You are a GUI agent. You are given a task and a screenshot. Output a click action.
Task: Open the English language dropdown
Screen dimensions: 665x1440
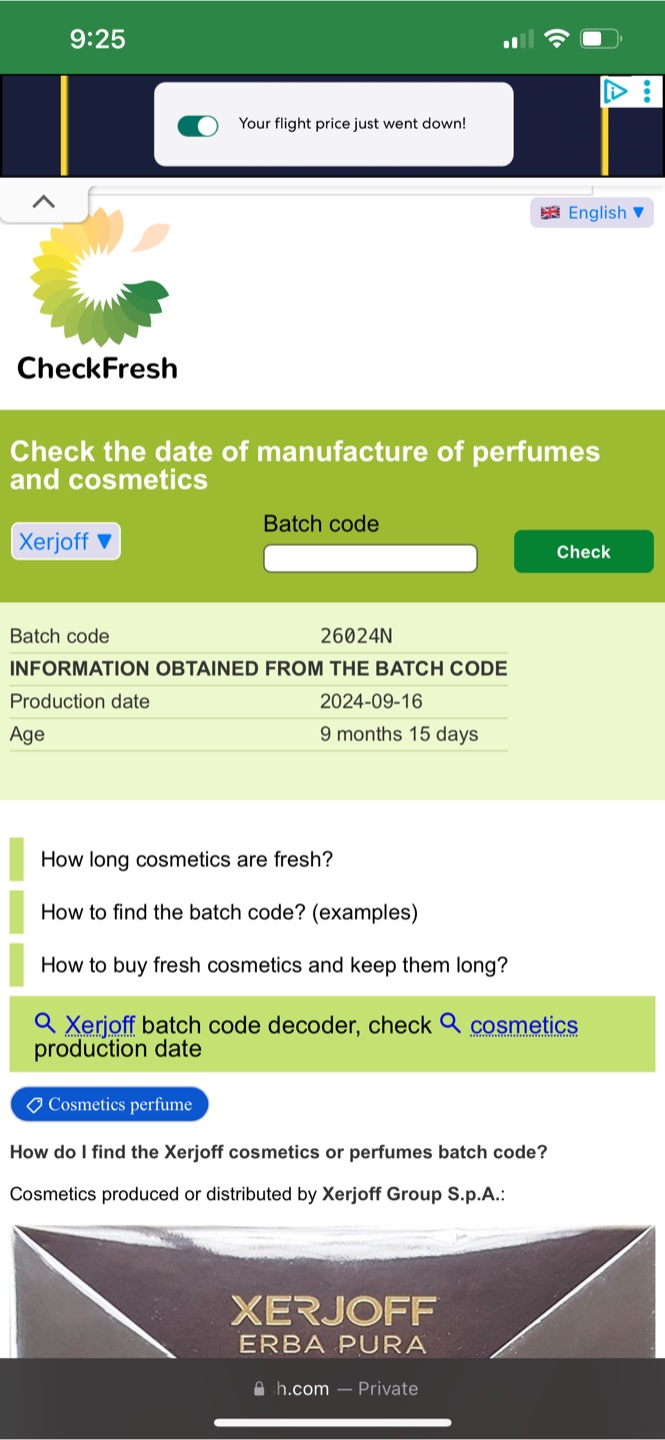[592, 213]
